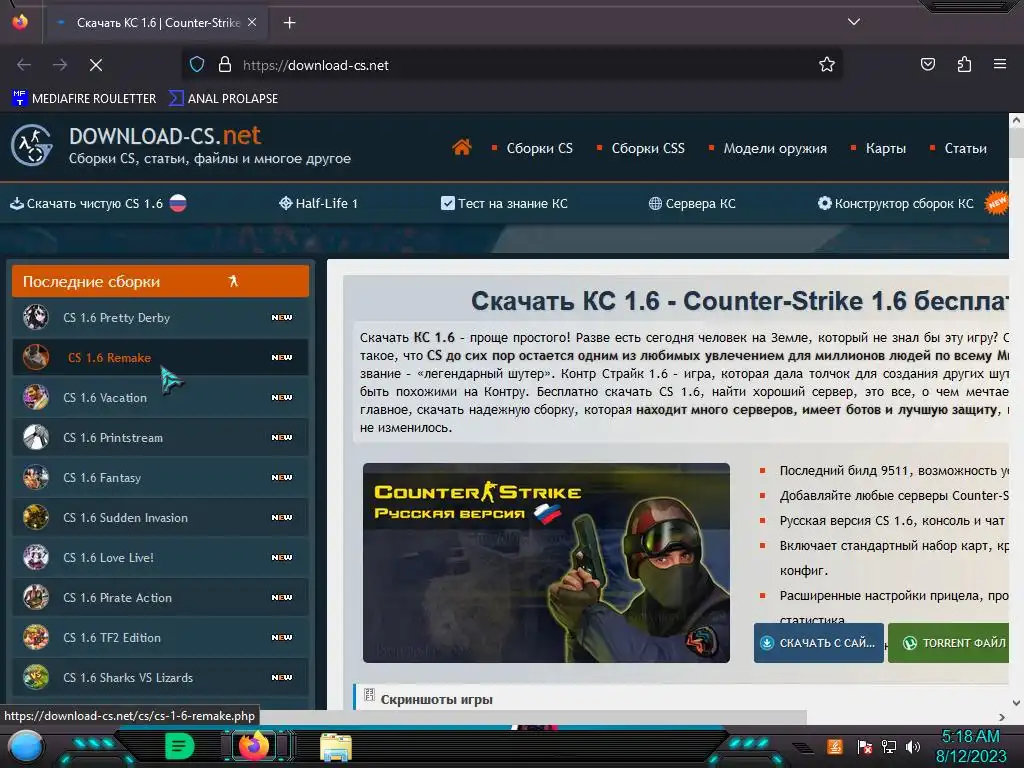
Task: Click the Pretty Derby round avatar icon
Action: point(36,317)
